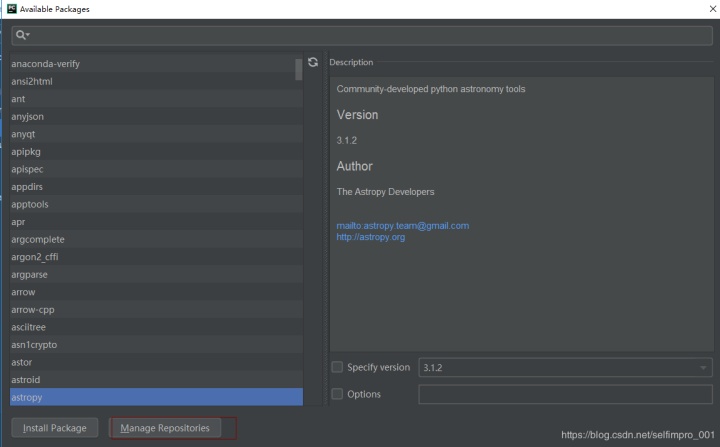Select the anaconda-verify package
Viewport: 720px width, 447px height.
click(x=156, y=64)
